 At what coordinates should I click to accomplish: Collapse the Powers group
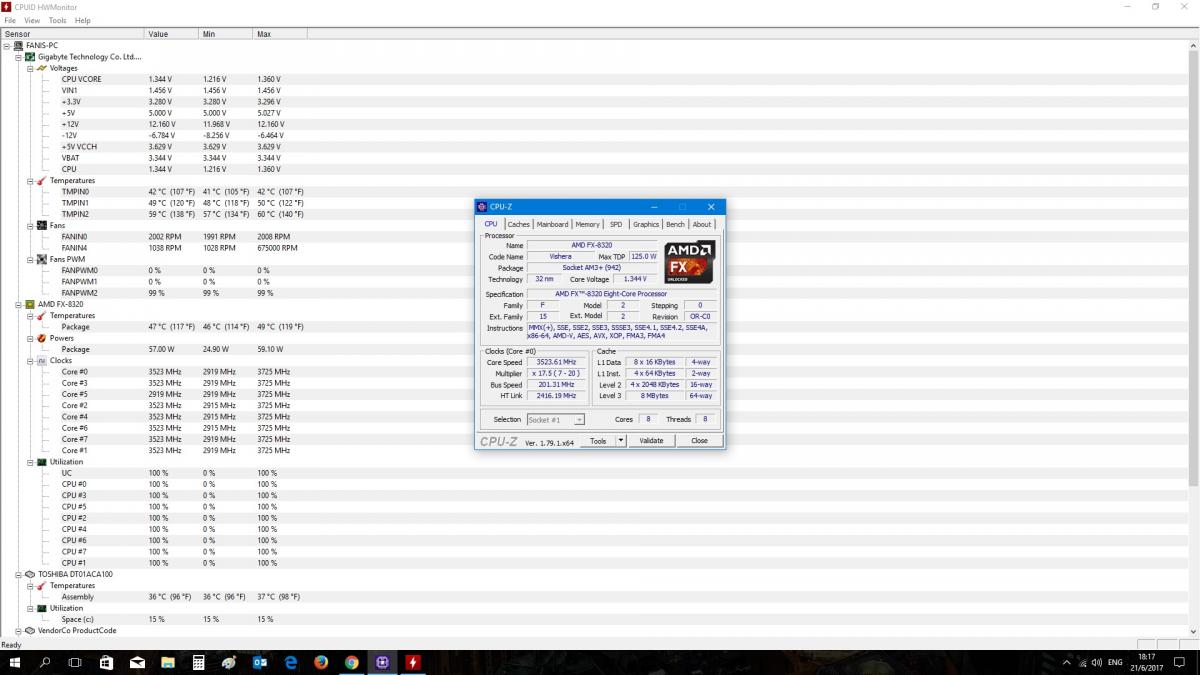point(30,338)
